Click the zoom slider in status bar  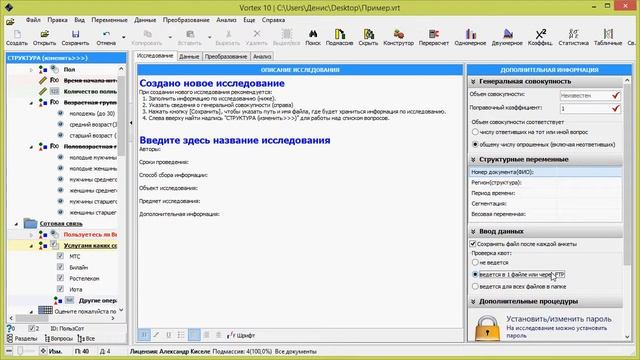(20, 351)
